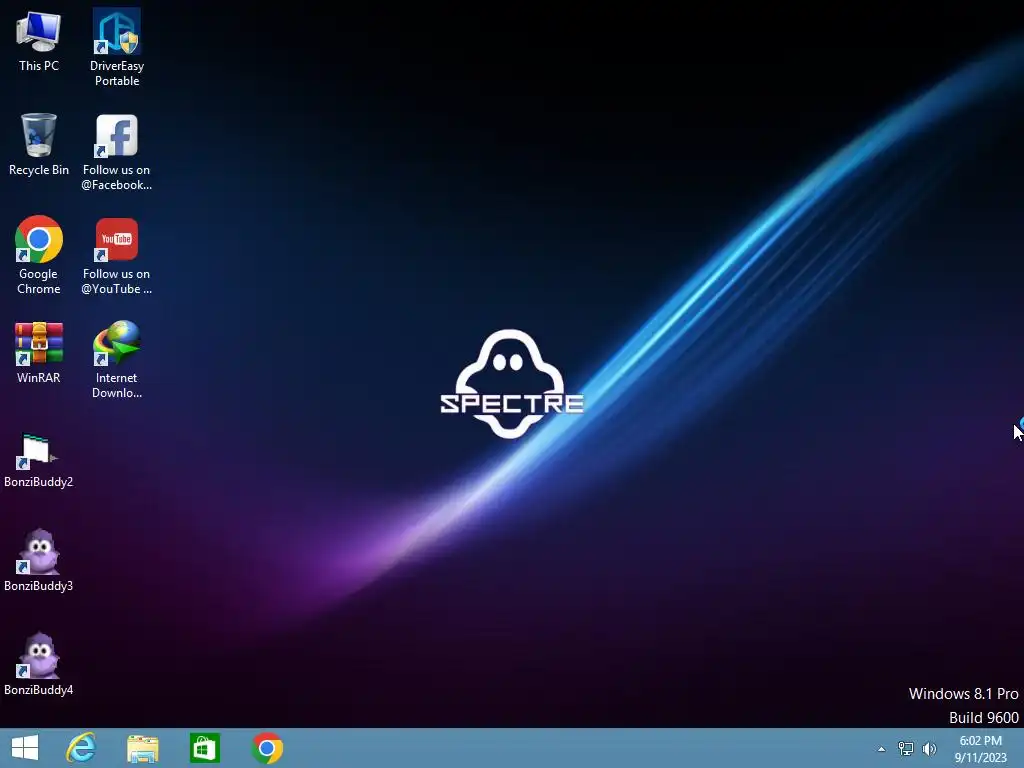Launch Internet Explorer from taskbar
Viewport: 1024px width, 768px height.
[81, 748]
